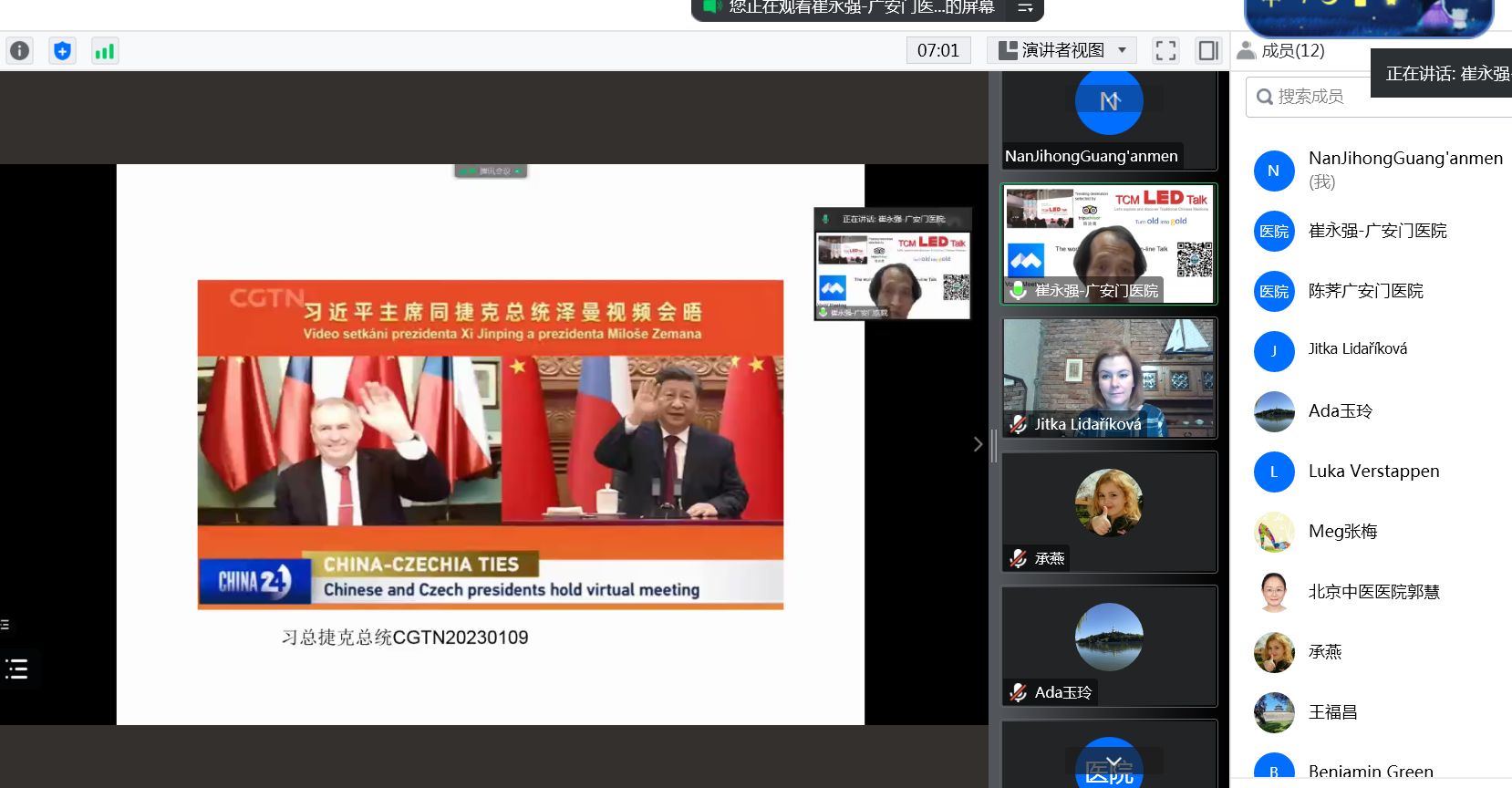
Task: Click 陈荠's blue 医院 avatar
Action: [1274, 291]
